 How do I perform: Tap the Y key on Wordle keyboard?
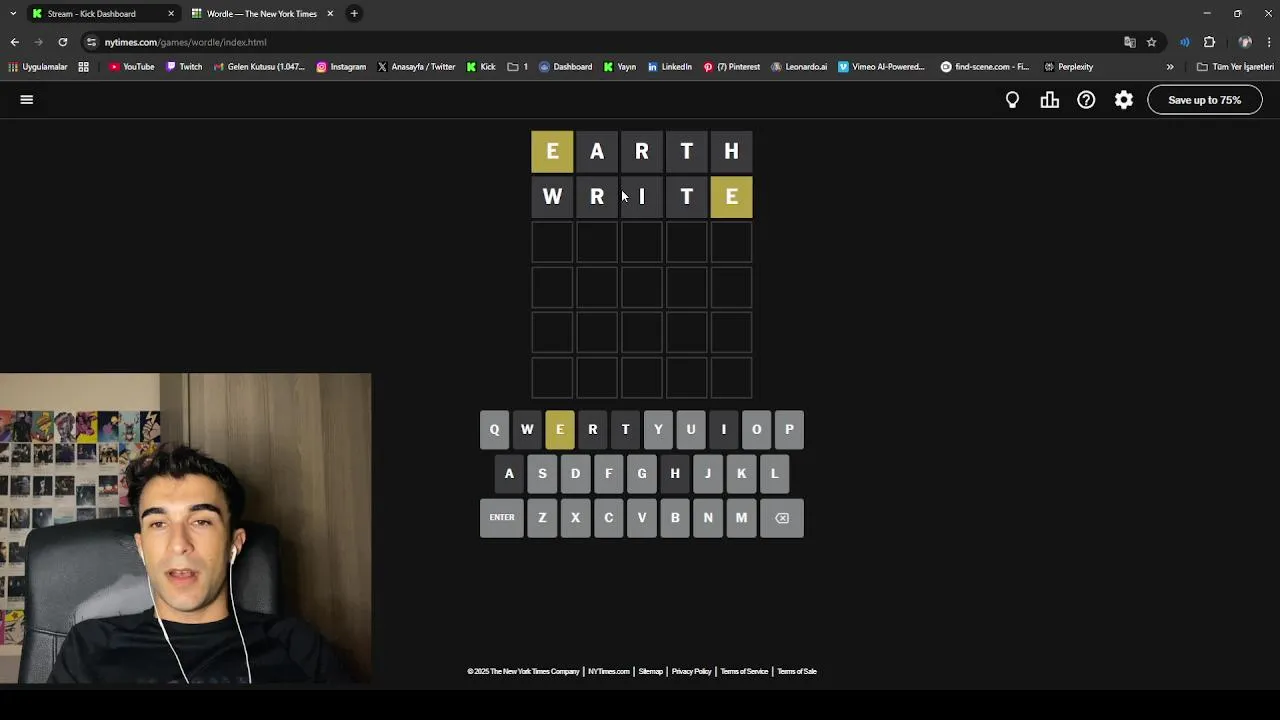coord(658,430)
